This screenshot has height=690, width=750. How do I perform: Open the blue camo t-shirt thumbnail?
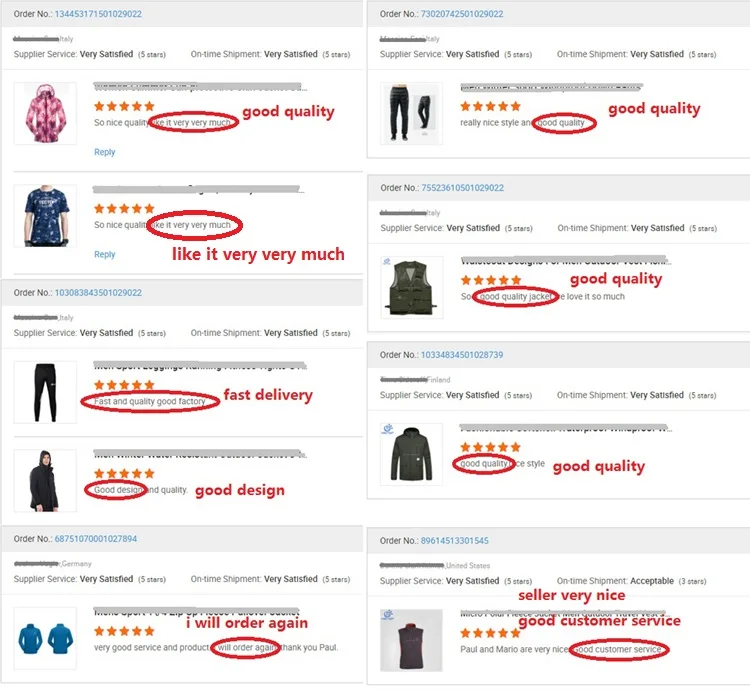(x=45, y=216)
